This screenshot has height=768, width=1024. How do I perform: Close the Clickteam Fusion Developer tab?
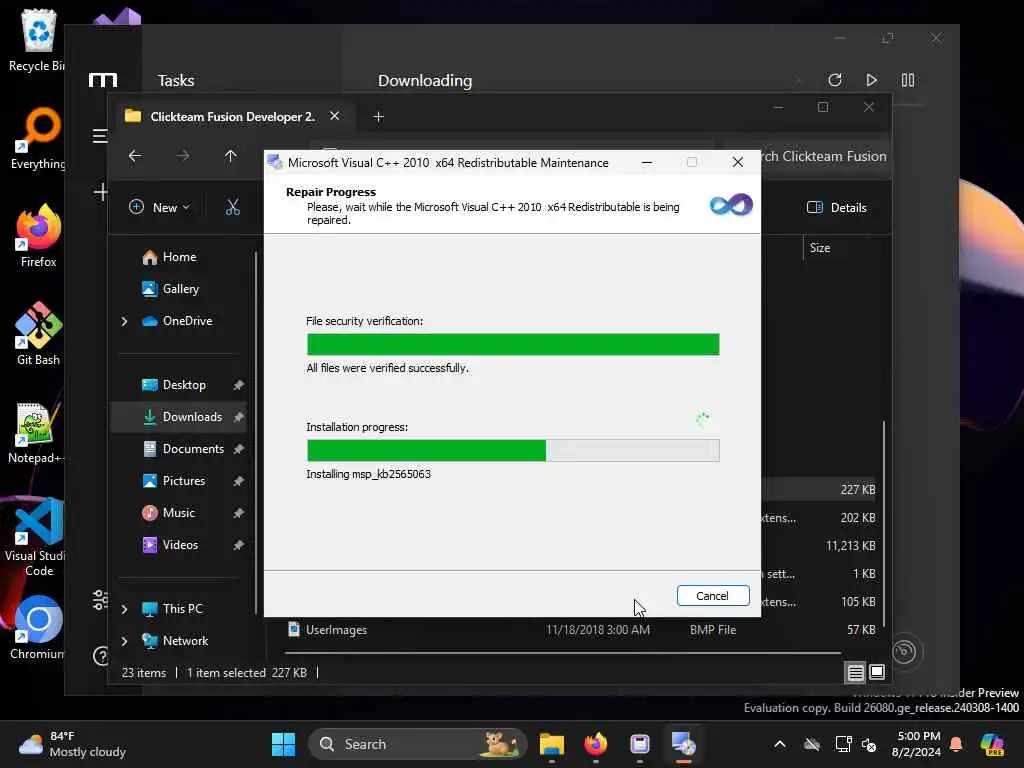[334, 116]
